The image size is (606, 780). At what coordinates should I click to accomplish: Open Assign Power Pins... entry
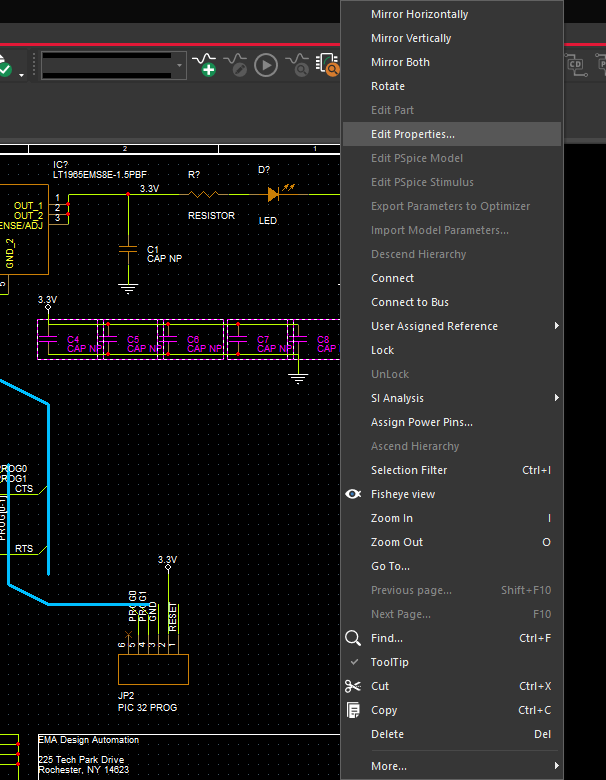[x=452, y=422]
